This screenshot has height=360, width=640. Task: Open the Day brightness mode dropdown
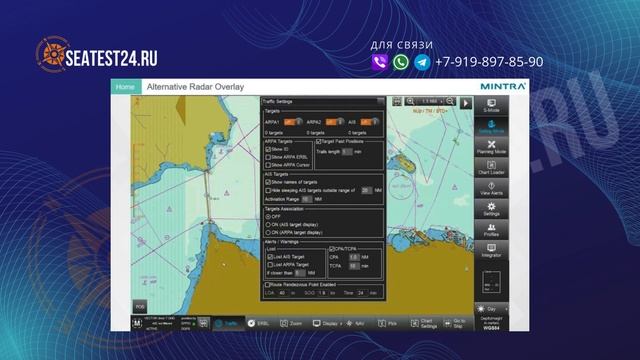tap(491, 309)
